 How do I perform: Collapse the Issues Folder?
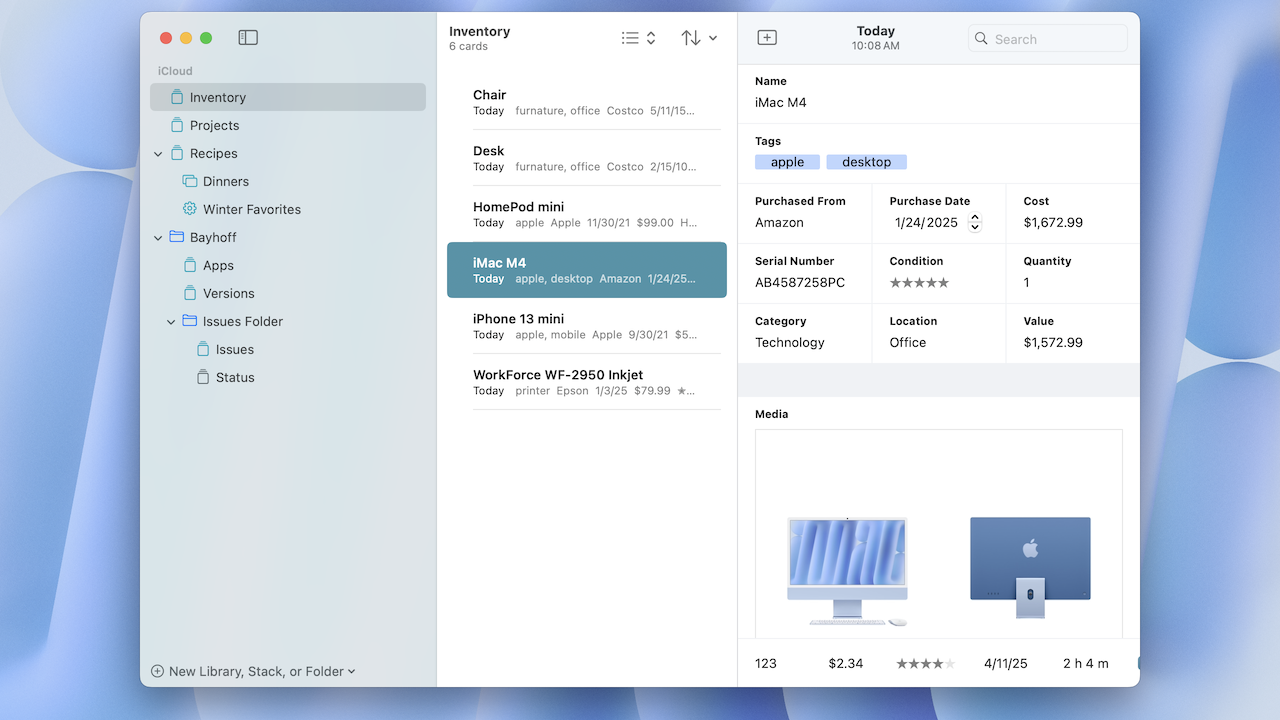click(x=171, y=322)
